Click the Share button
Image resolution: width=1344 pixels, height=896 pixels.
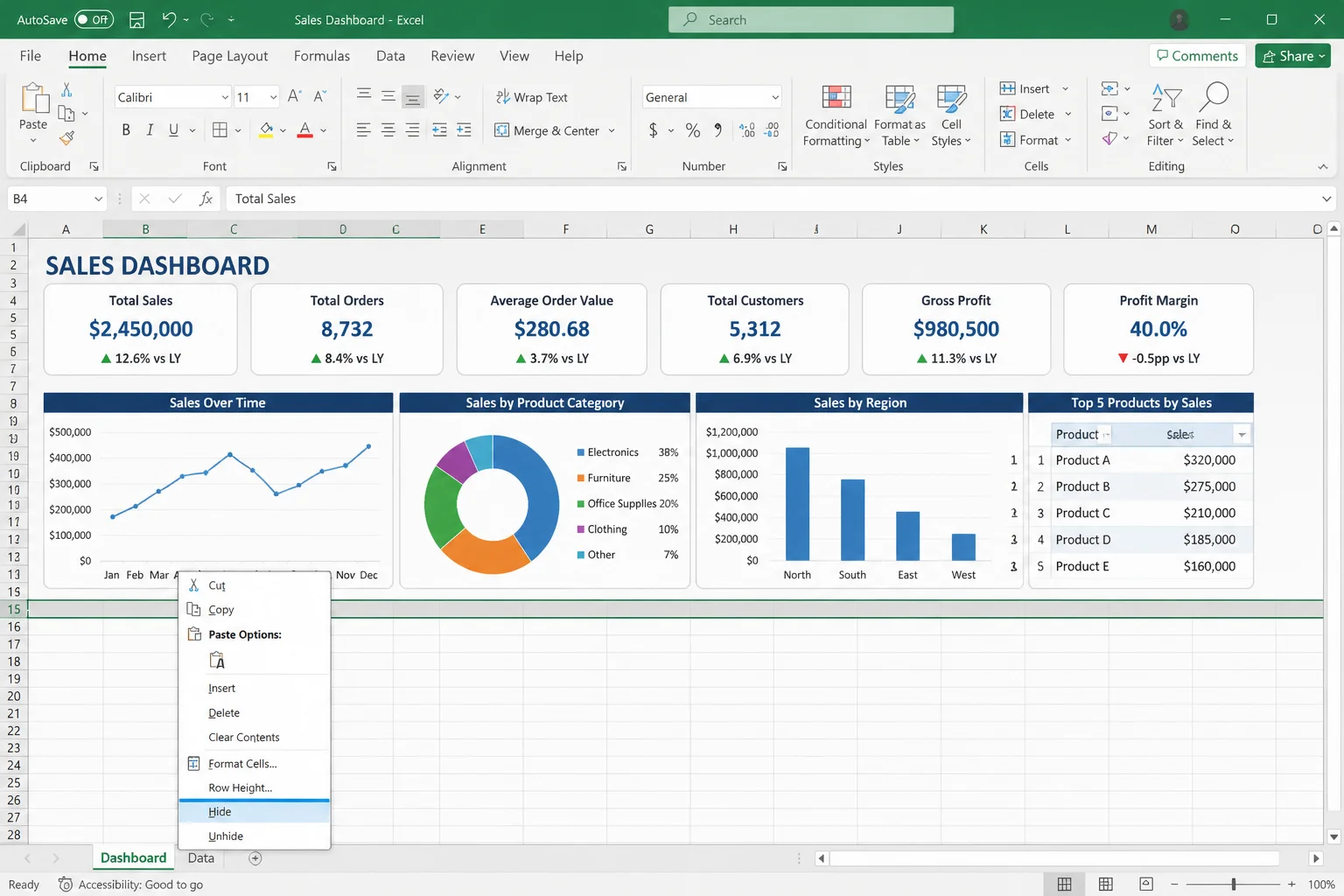click(x=1292, y=56)
